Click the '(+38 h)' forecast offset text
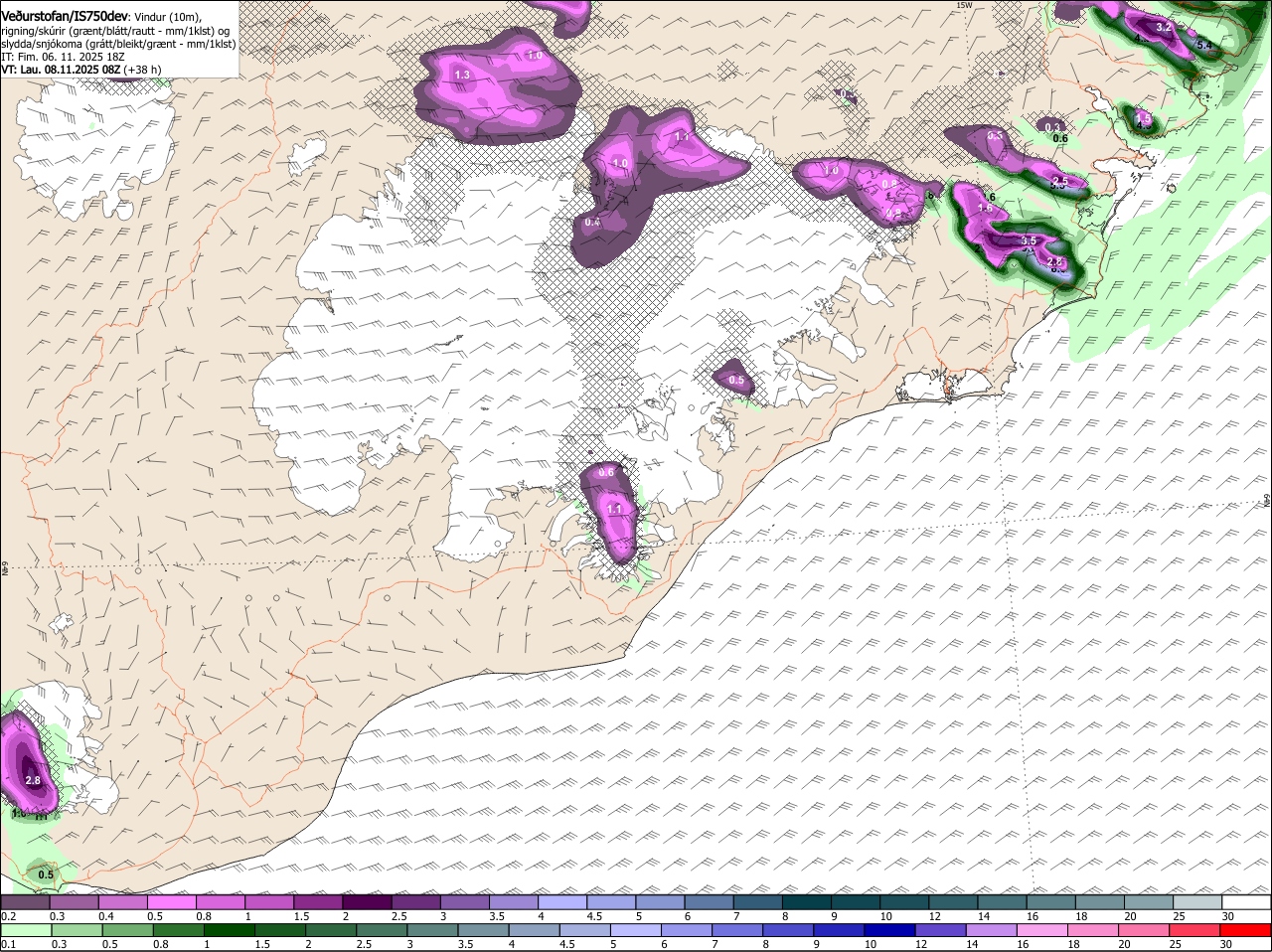 pyautogui.click(x=143, y=70)
